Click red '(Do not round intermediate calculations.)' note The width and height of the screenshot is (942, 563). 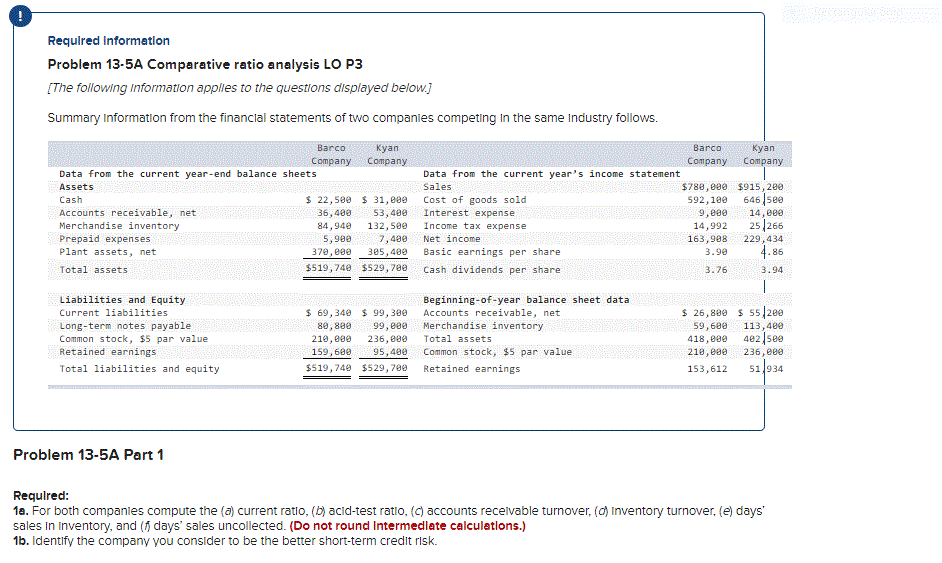[407, 526]
